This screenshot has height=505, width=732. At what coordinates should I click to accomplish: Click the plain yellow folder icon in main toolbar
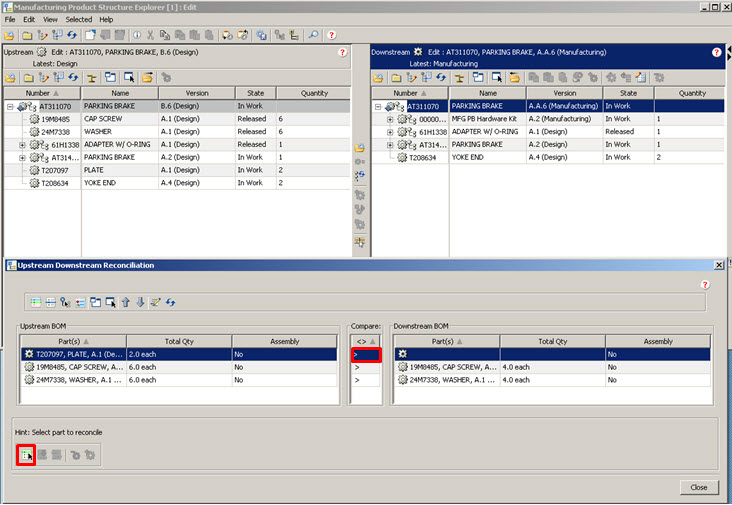(x=27, y=35)
